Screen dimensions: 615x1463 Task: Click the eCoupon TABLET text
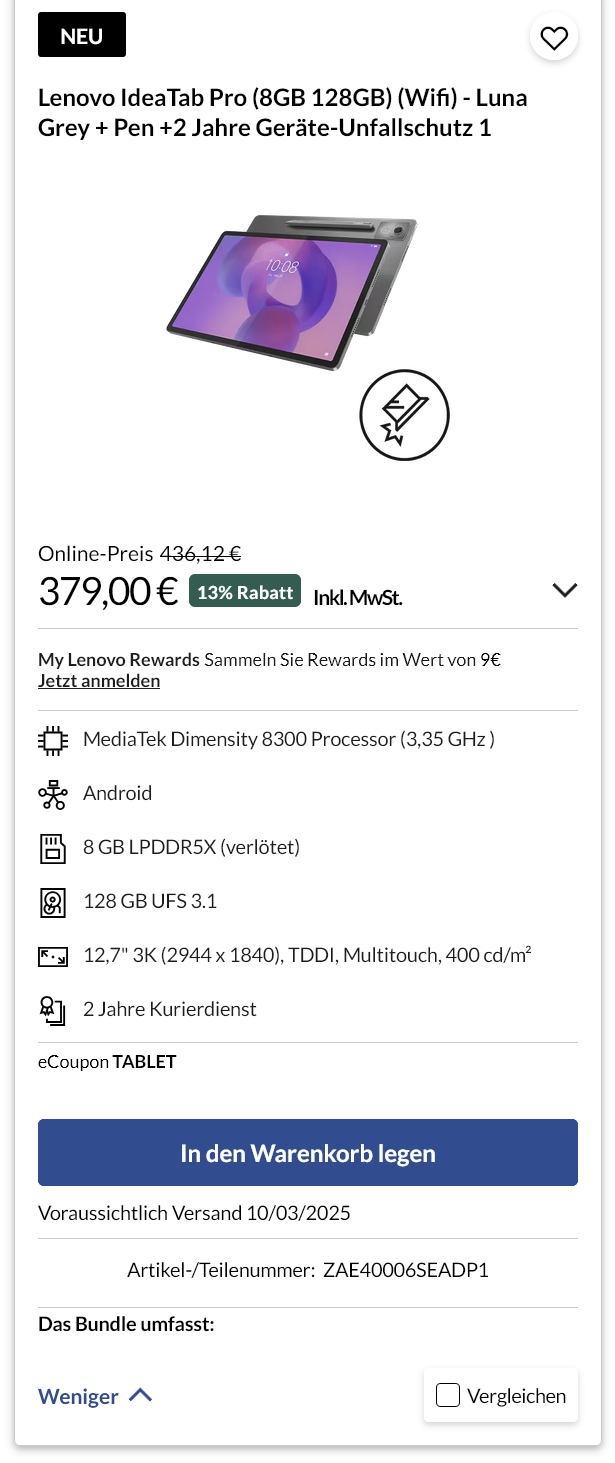point(107,1062)
